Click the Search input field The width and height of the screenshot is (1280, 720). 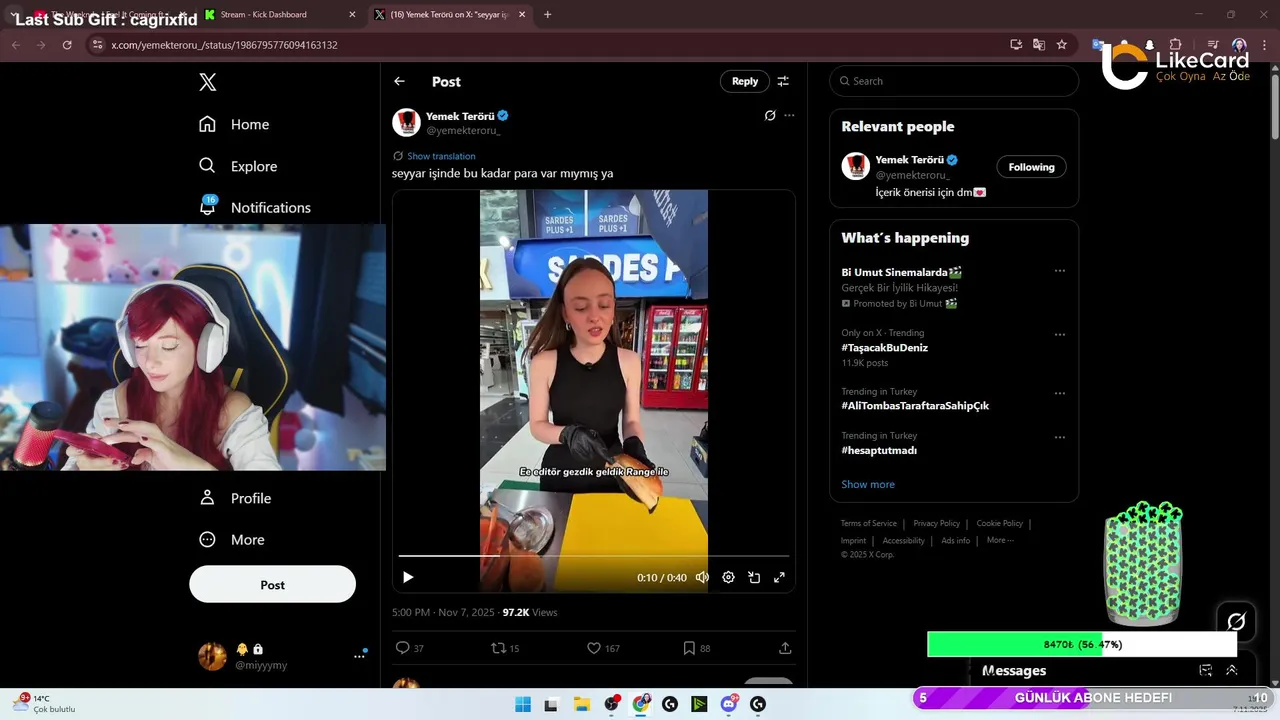pyautogui.click(x=954, y=81)
